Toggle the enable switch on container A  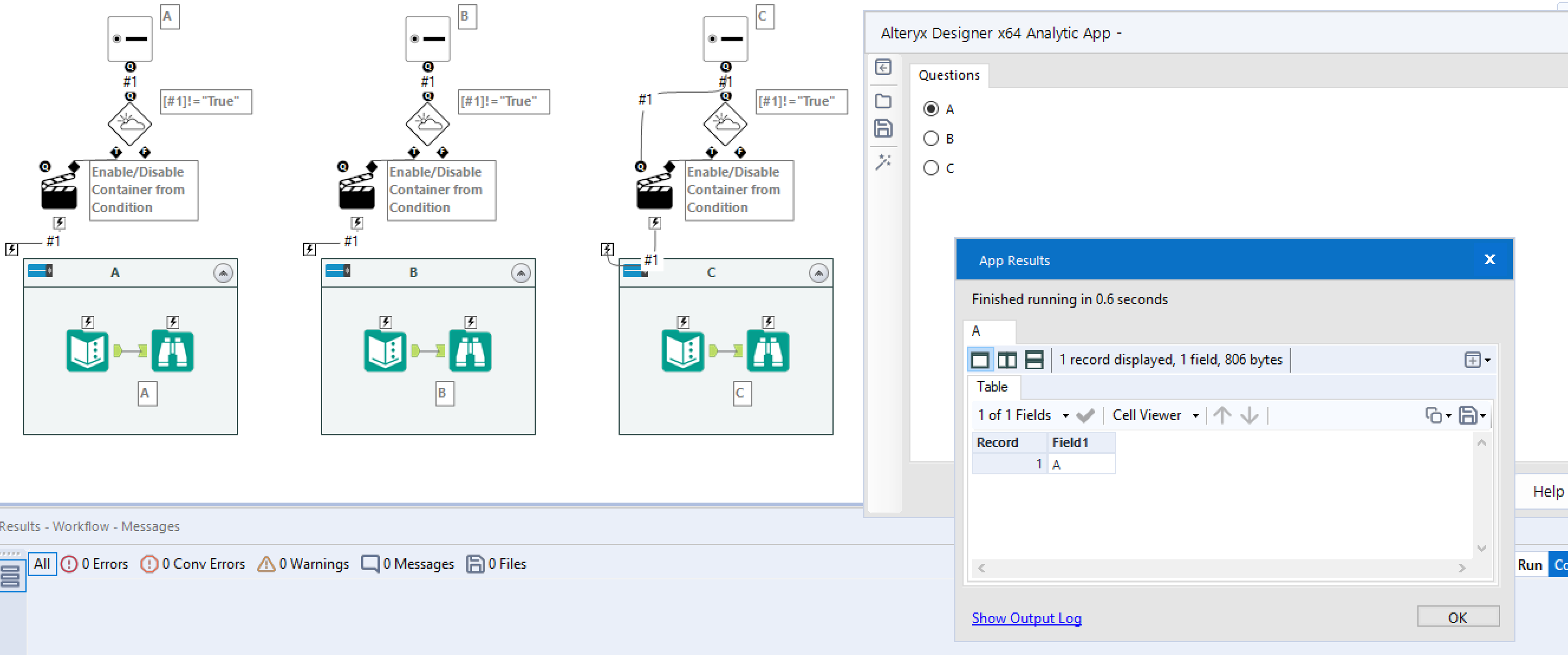click(x=40, y=271)
